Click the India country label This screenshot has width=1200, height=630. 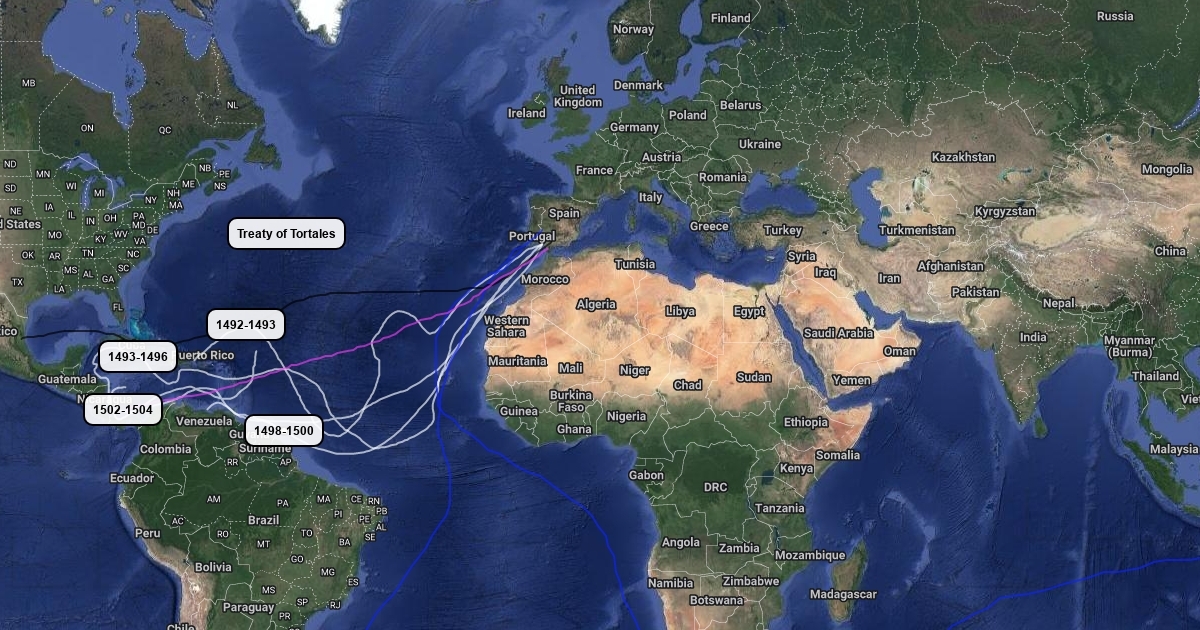[x=1034, y=337]
